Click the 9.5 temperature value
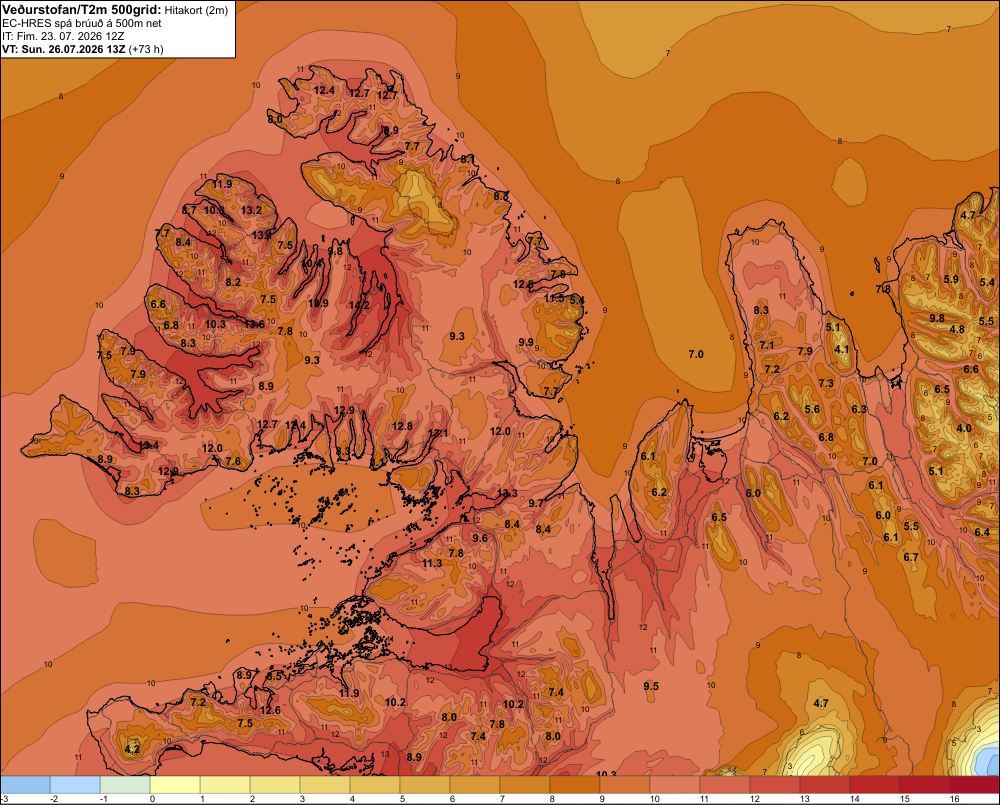The height and width of the screenshot is (805, 1000). 651,686
